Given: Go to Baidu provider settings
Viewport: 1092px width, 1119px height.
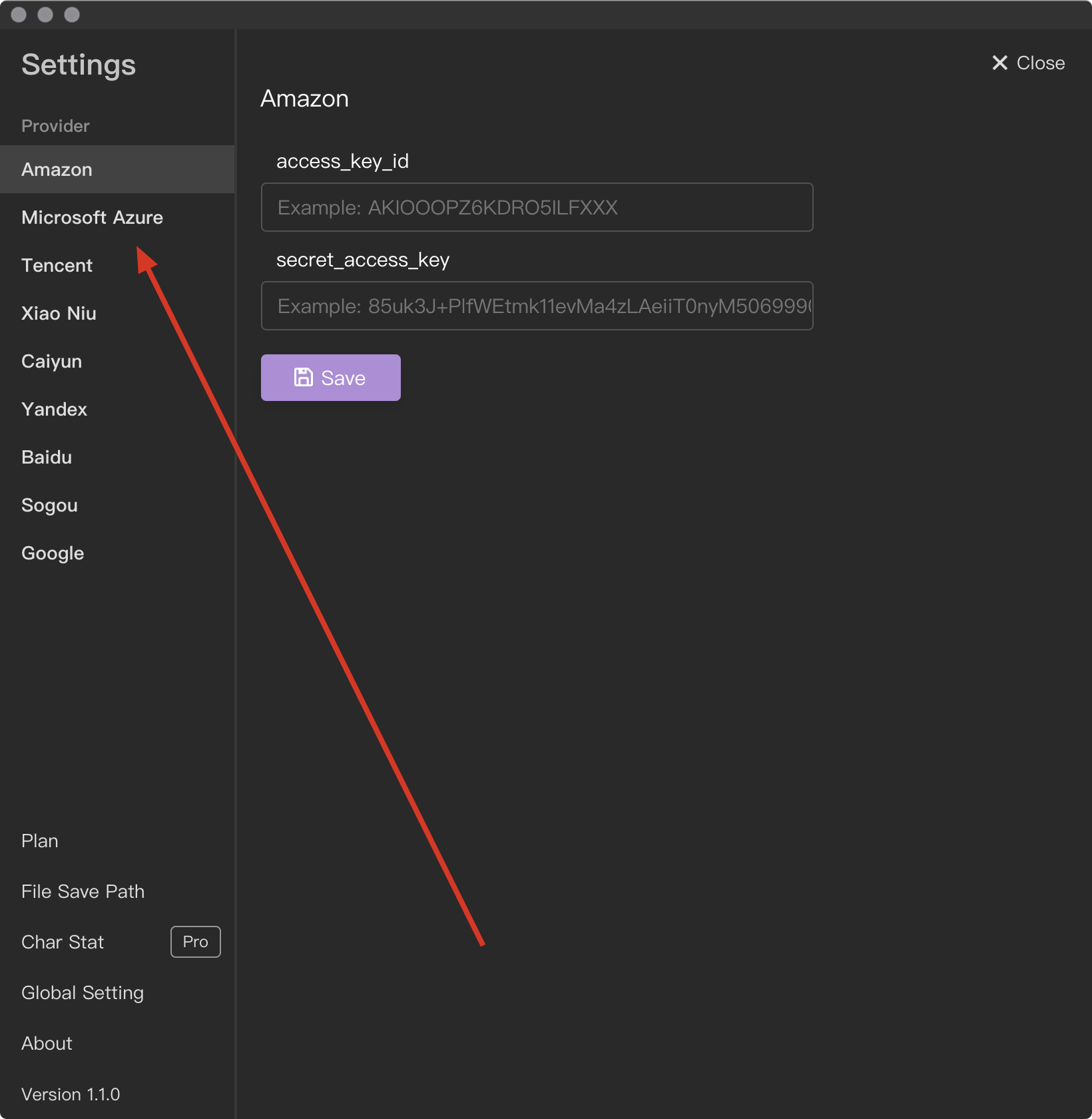Looking at the screenshot, I should (x=47, y=458).
